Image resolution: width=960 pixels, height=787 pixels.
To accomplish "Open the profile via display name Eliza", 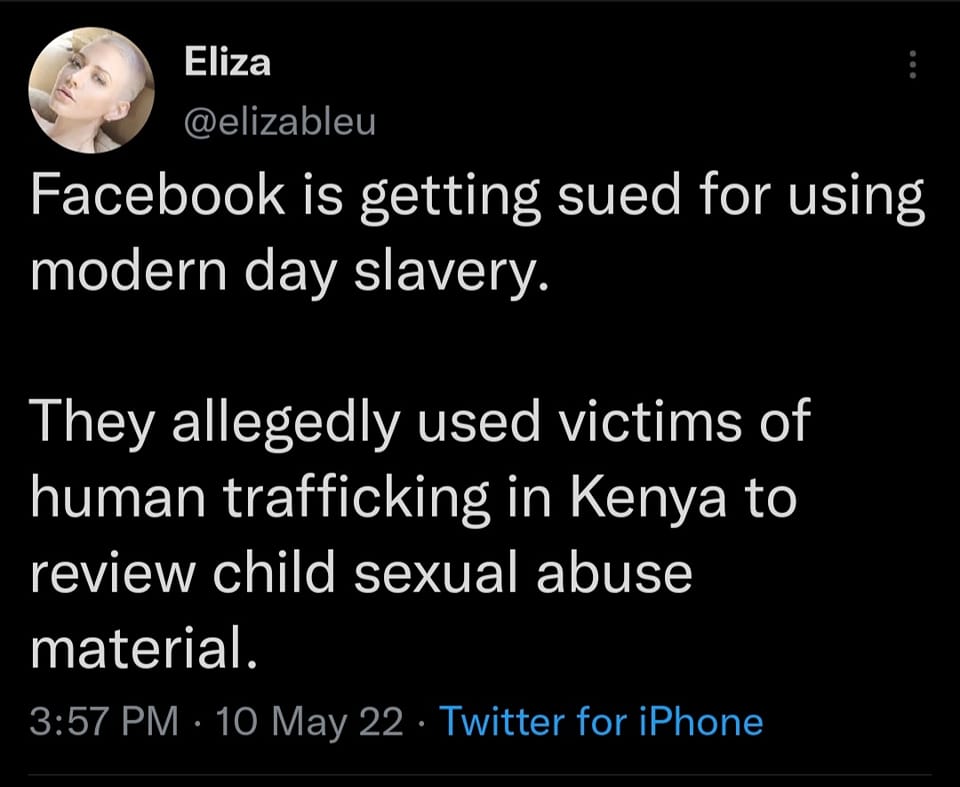I will coord(228,63).
